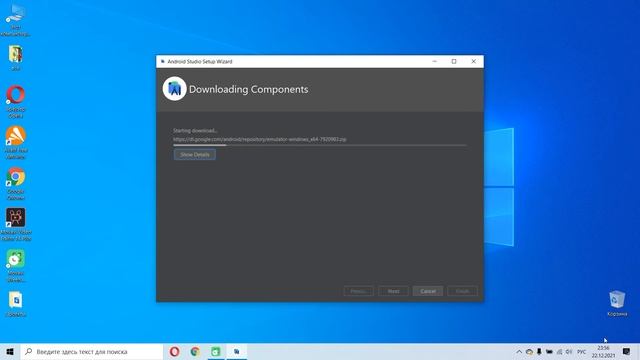Open the document file icon on the desktop
640x360 pixels.
(16, 300)
